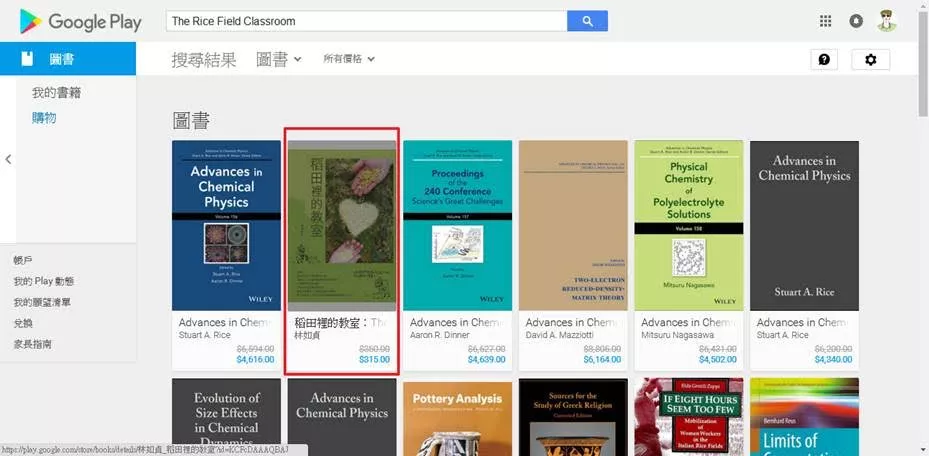
Task: Open the 家長指南 link
Action: click(x=33, y=344)
